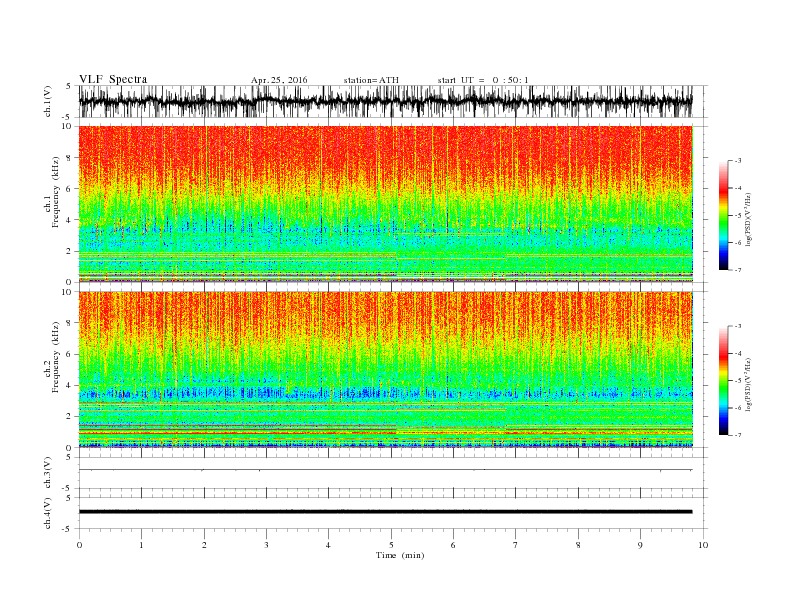Screen dimensions: 792x612
Task: Click the "VLF Spectra" plot title
Action: coord(113,79)
